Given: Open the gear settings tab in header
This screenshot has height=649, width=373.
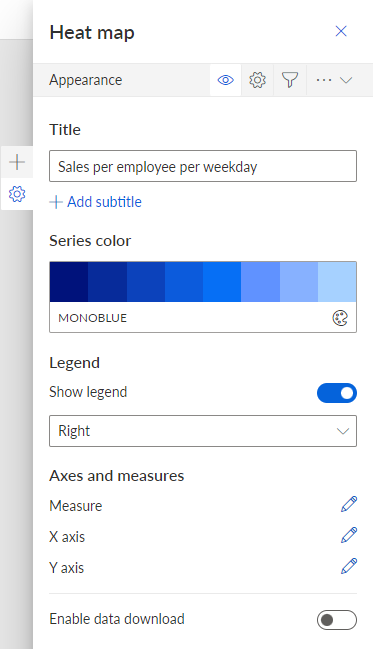Looking at the screenshot, I should coord(257,80).
